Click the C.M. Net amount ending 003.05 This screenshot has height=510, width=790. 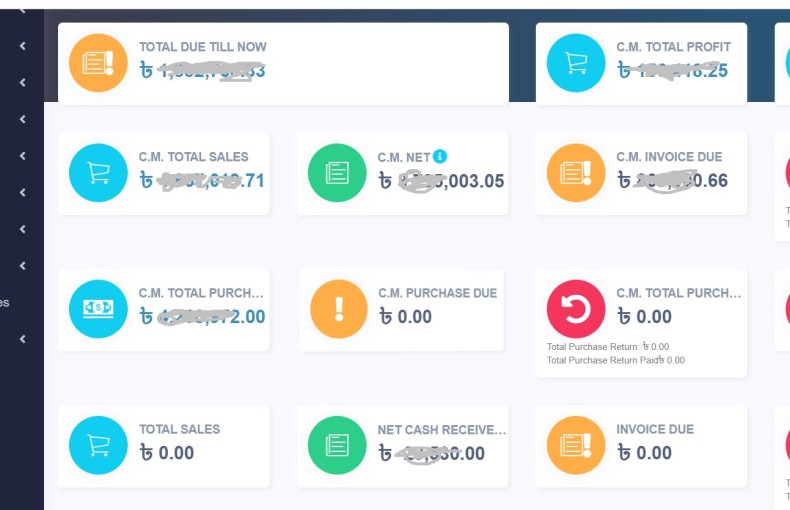pos(441,181)
